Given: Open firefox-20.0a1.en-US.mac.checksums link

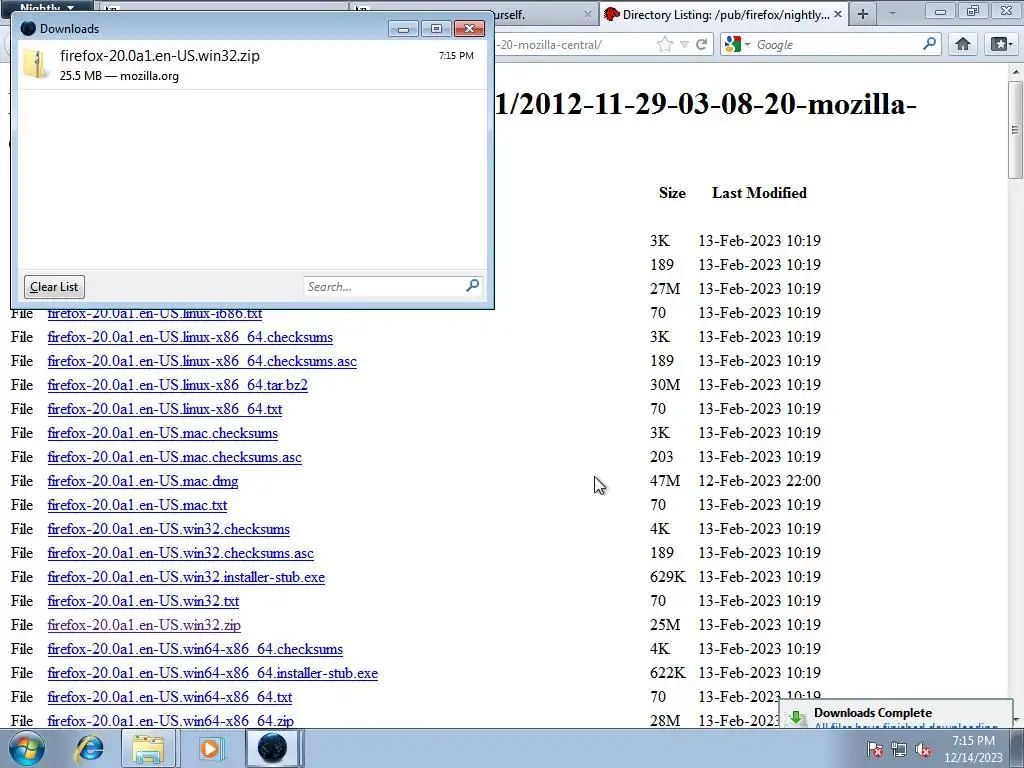Looking at the screenshot, I should [163, 433].
